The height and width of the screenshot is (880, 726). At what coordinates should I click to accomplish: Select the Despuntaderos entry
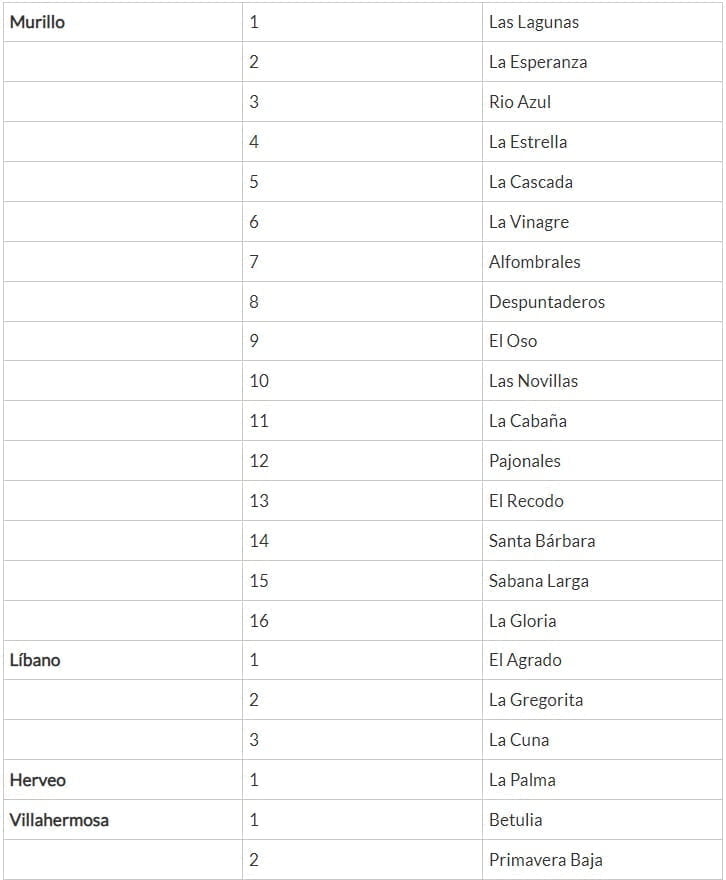(547, 302)
